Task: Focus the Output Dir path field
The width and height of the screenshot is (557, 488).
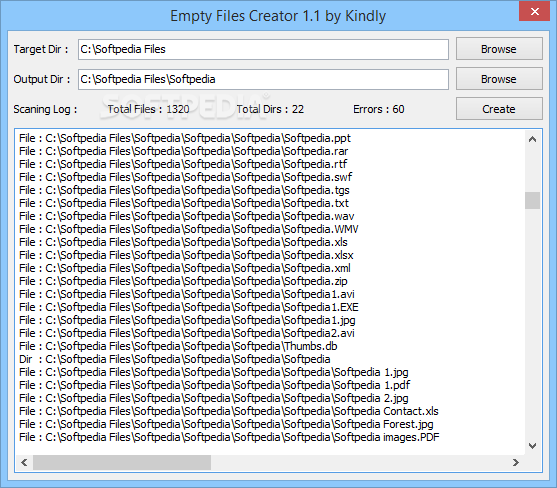Action: pos(263,79)
